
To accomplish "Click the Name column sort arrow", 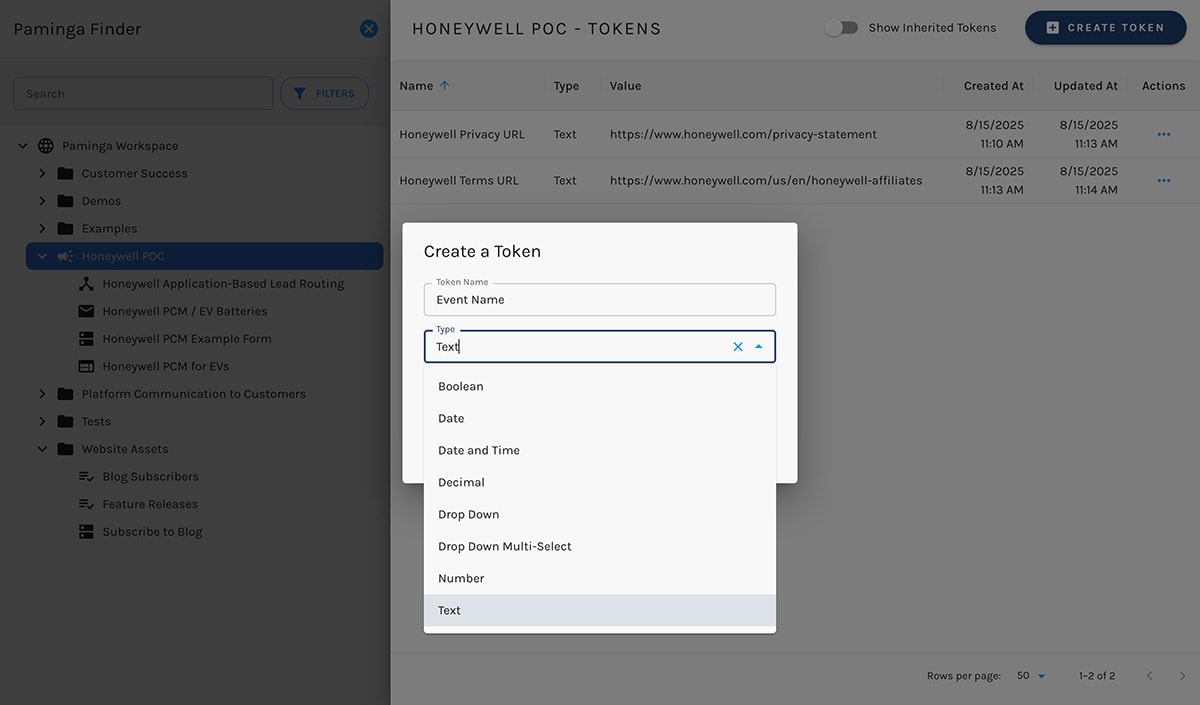I will 445,86.
